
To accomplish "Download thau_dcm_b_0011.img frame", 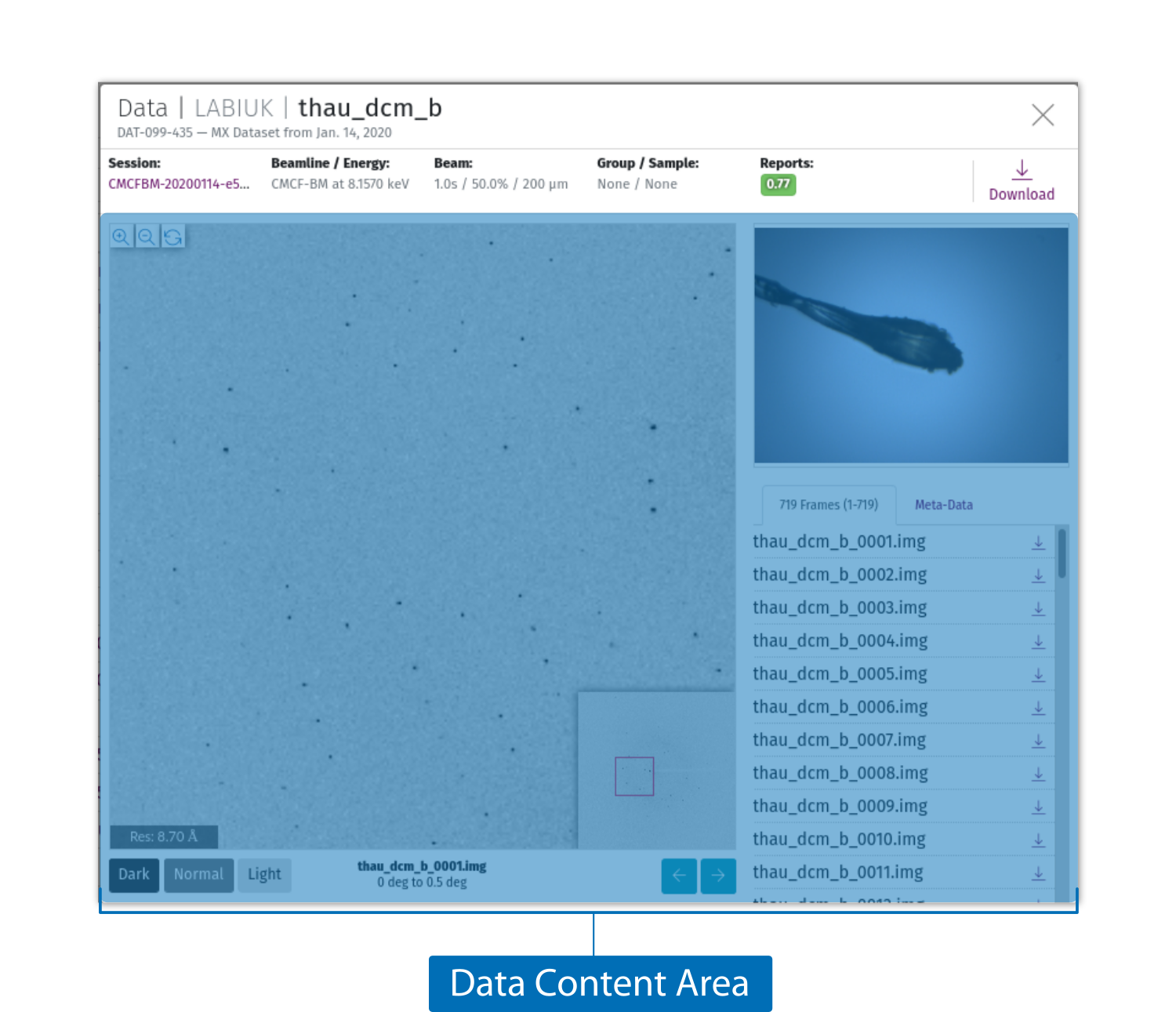I will point(1038,872).
